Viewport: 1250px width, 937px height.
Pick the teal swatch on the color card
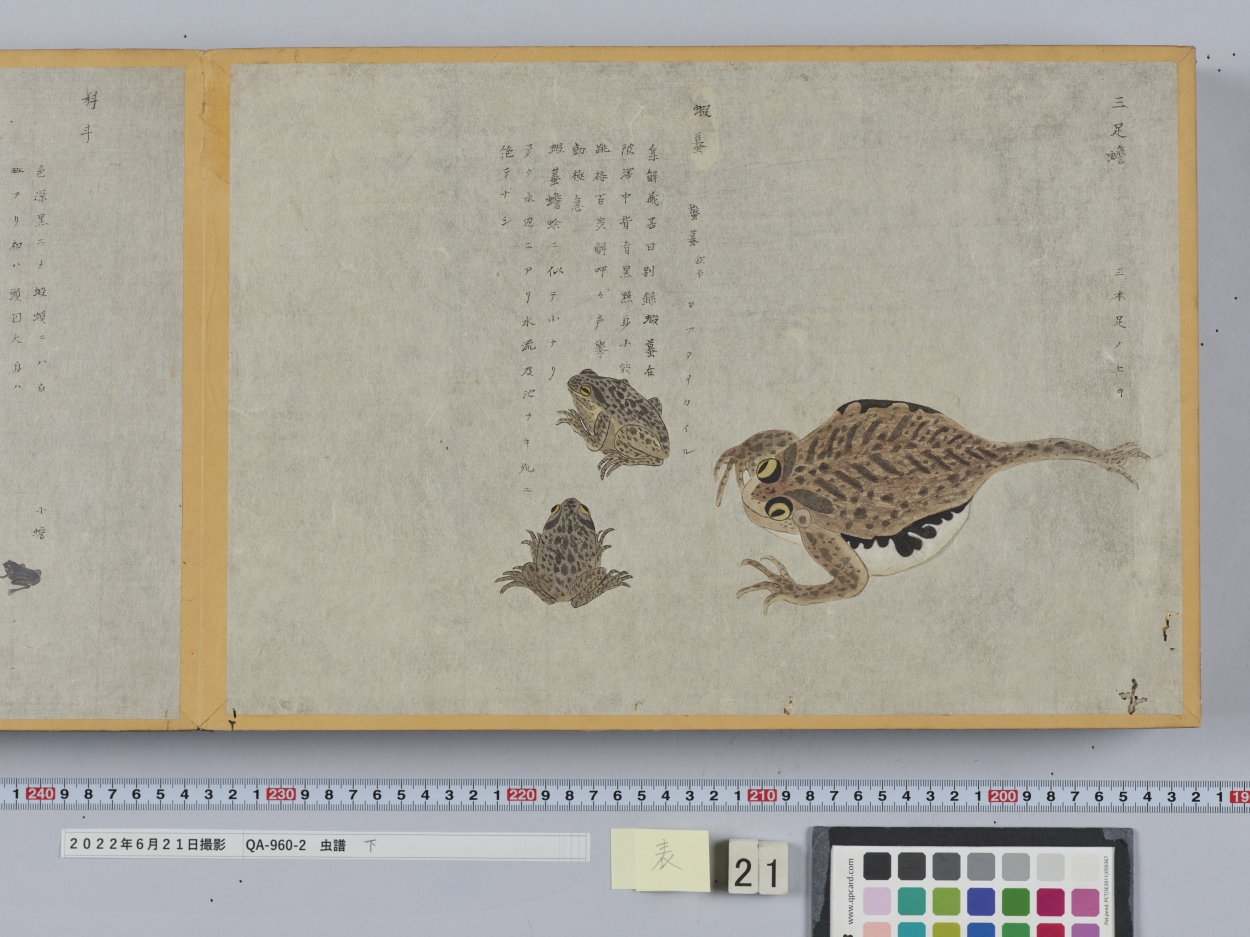911,901
